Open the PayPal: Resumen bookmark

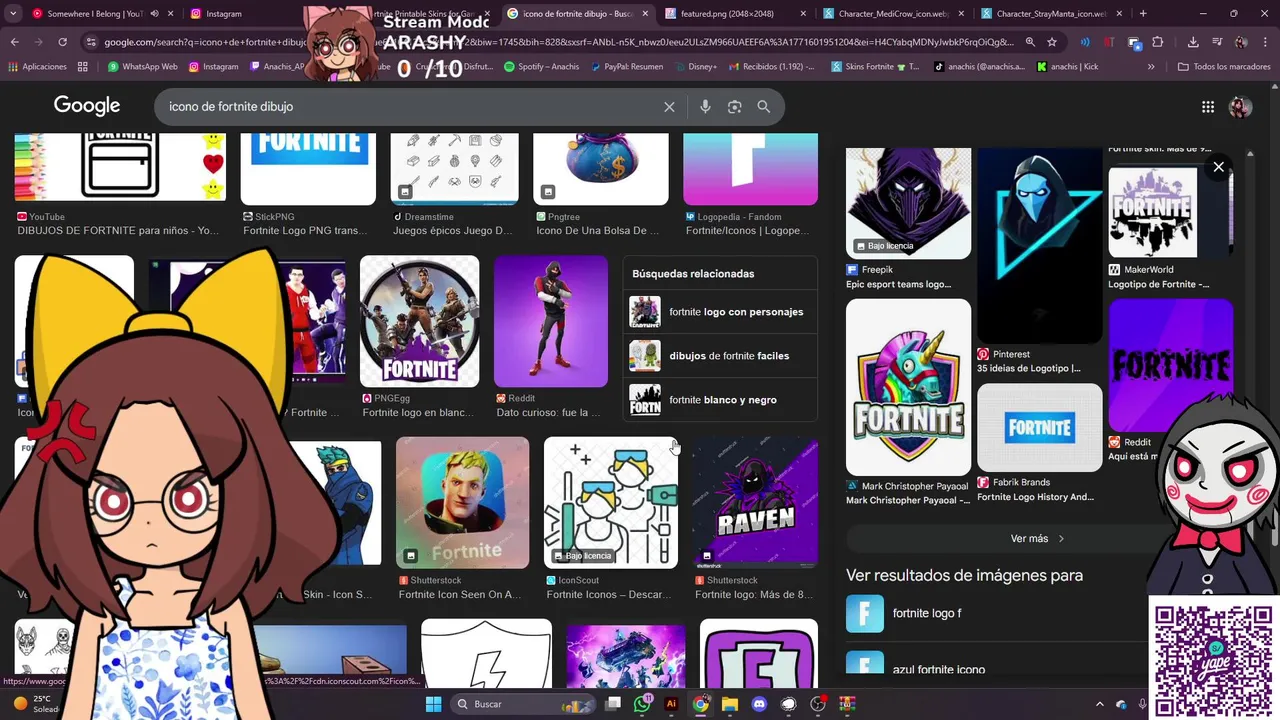pos(627,66)
